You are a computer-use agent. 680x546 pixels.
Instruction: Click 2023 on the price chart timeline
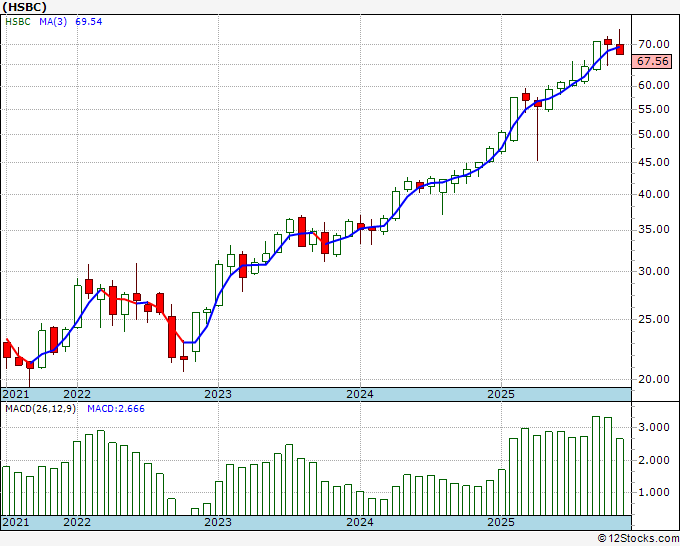click(218, 394)
